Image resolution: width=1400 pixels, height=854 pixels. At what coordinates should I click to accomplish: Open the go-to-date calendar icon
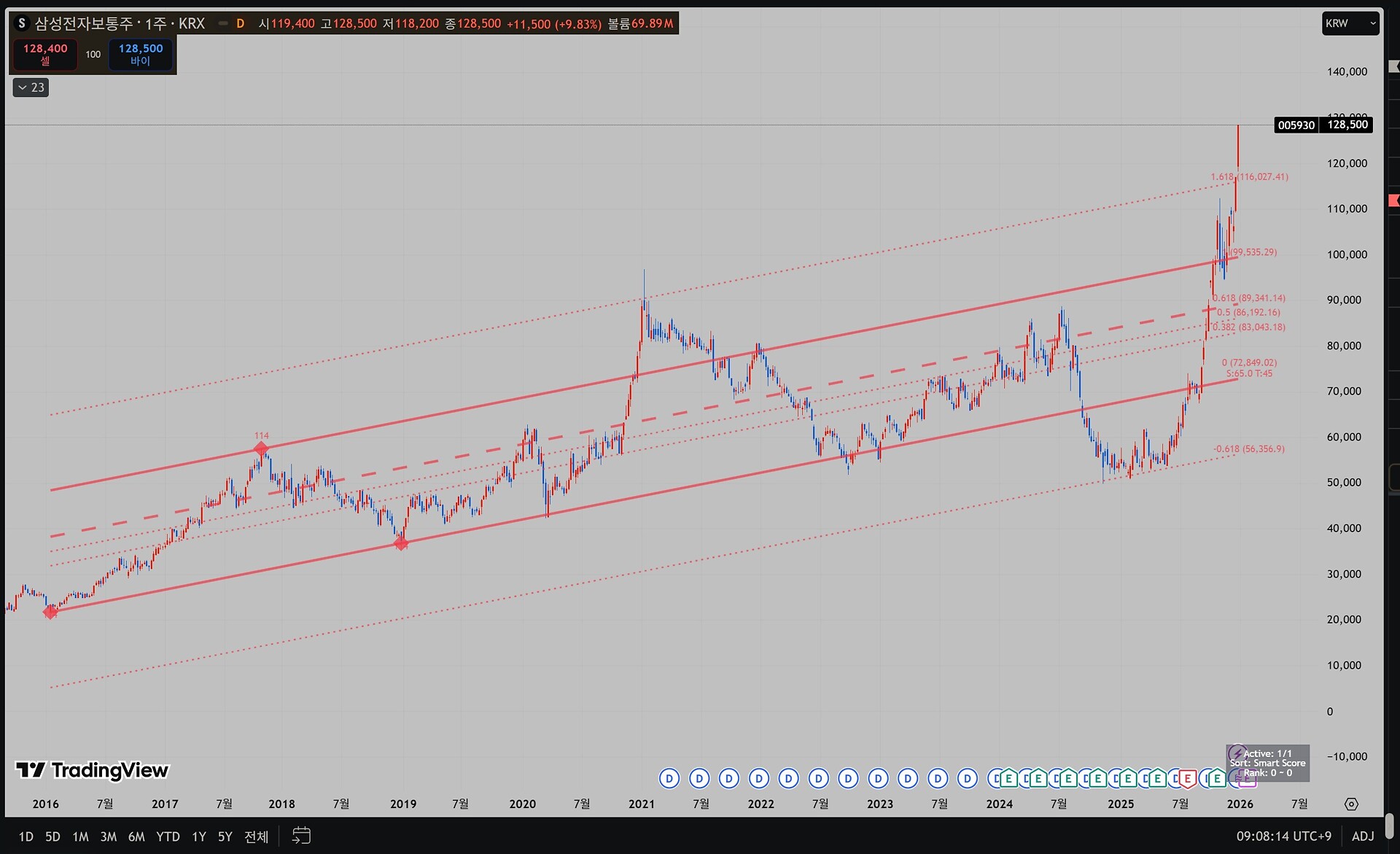[x=301, y=836]
